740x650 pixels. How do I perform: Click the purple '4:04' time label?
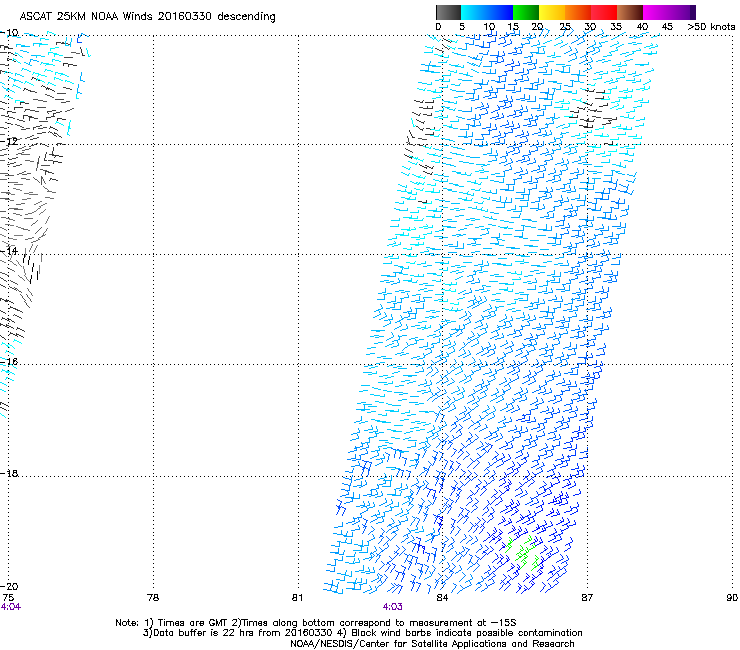[x=11, y=607]
